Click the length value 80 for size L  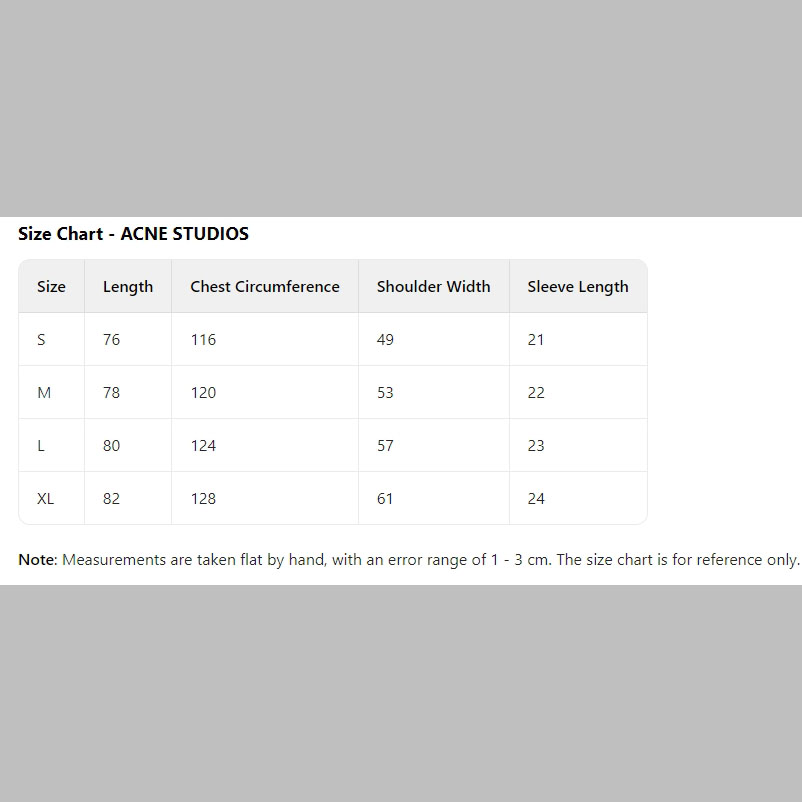click(112, 445)
